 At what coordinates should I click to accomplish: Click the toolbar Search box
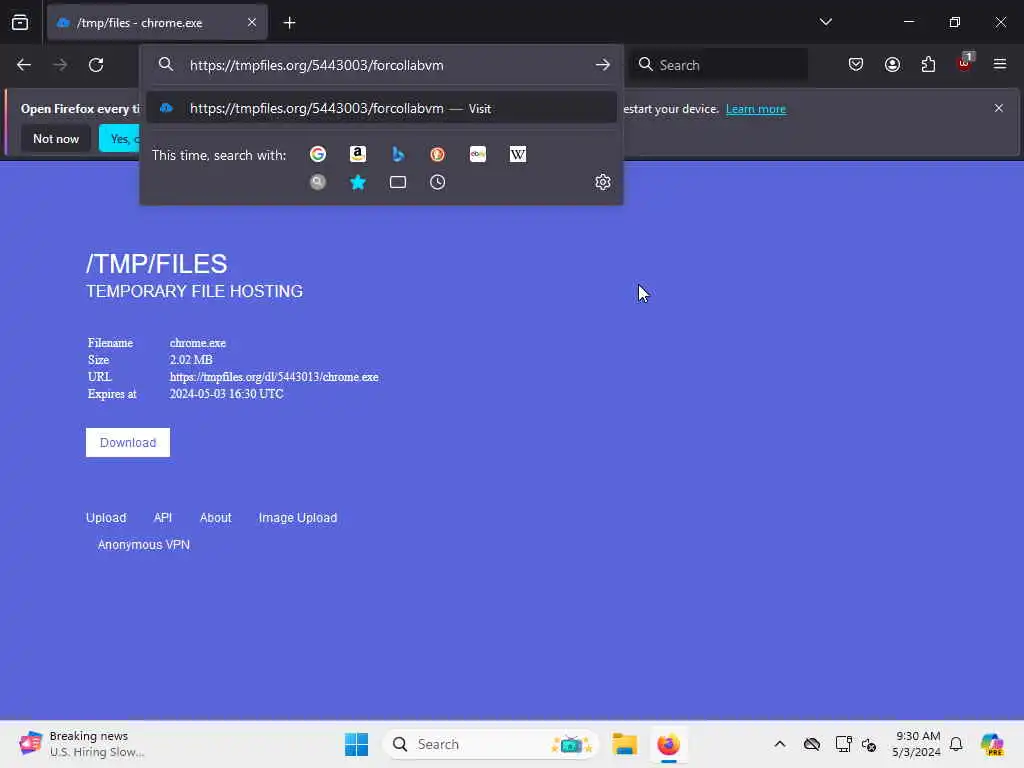click(720, 65)
